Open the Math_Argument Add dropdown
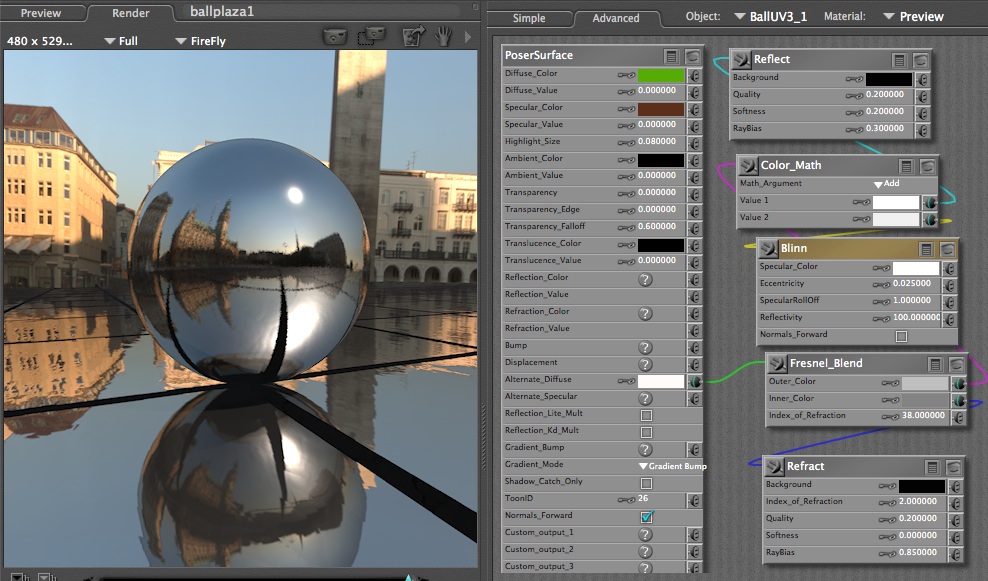Screen dimensions: 988x581 point(886,184)
